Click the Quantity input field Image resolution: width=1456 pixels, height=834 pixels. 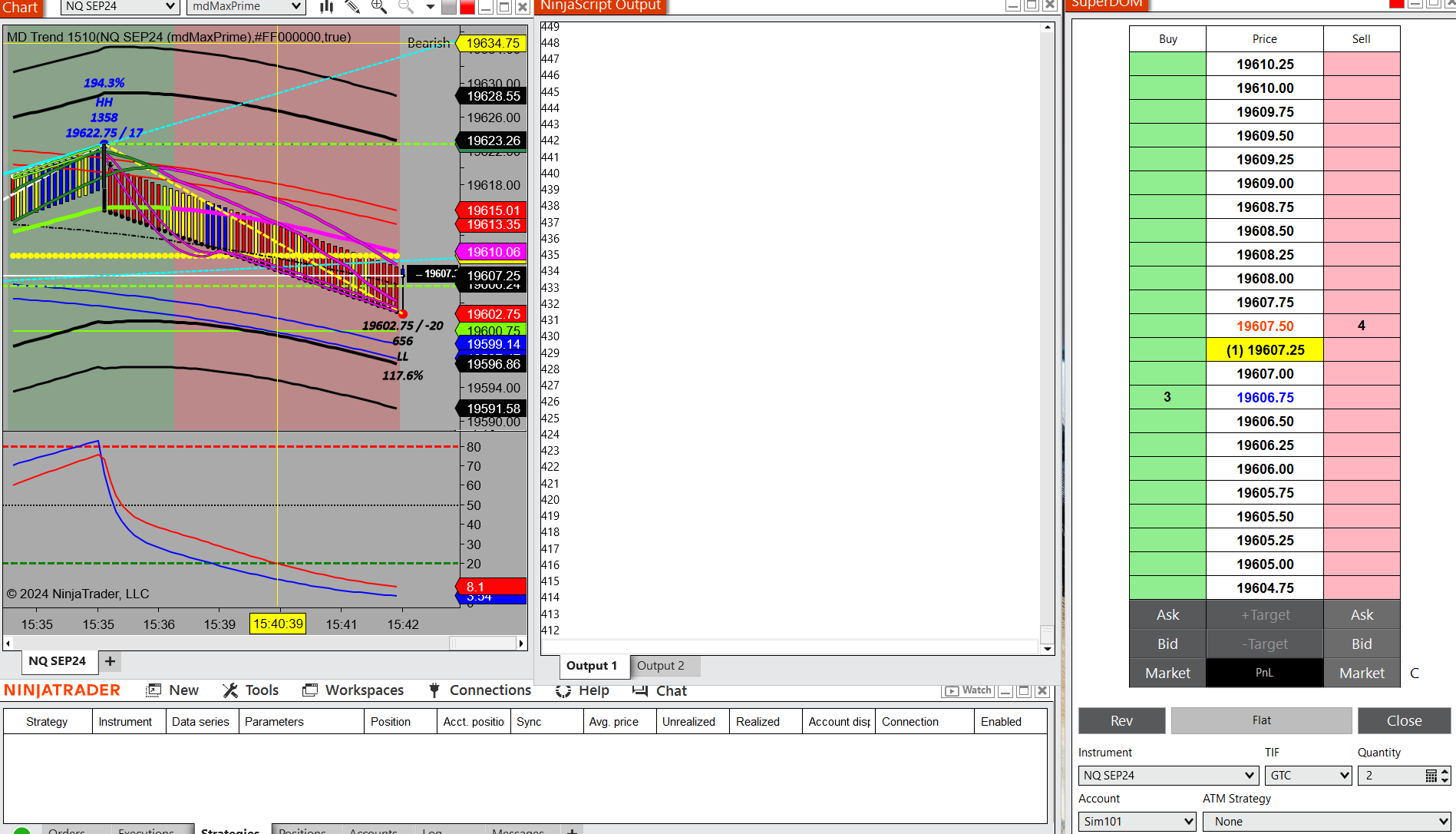coord(1392,776)
